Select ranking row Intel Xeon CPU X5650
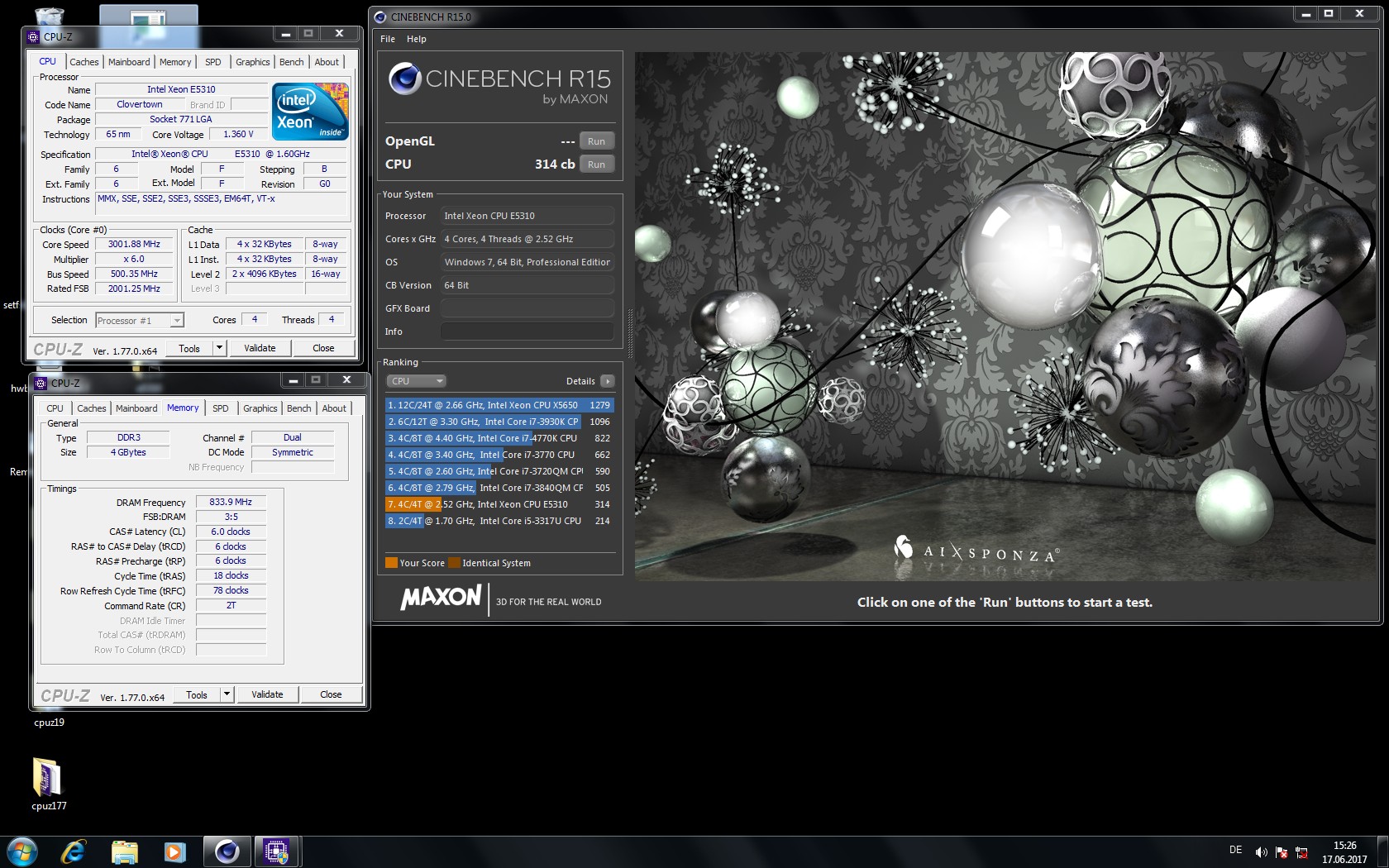1389x868 pixels. [x=499, y=405]
